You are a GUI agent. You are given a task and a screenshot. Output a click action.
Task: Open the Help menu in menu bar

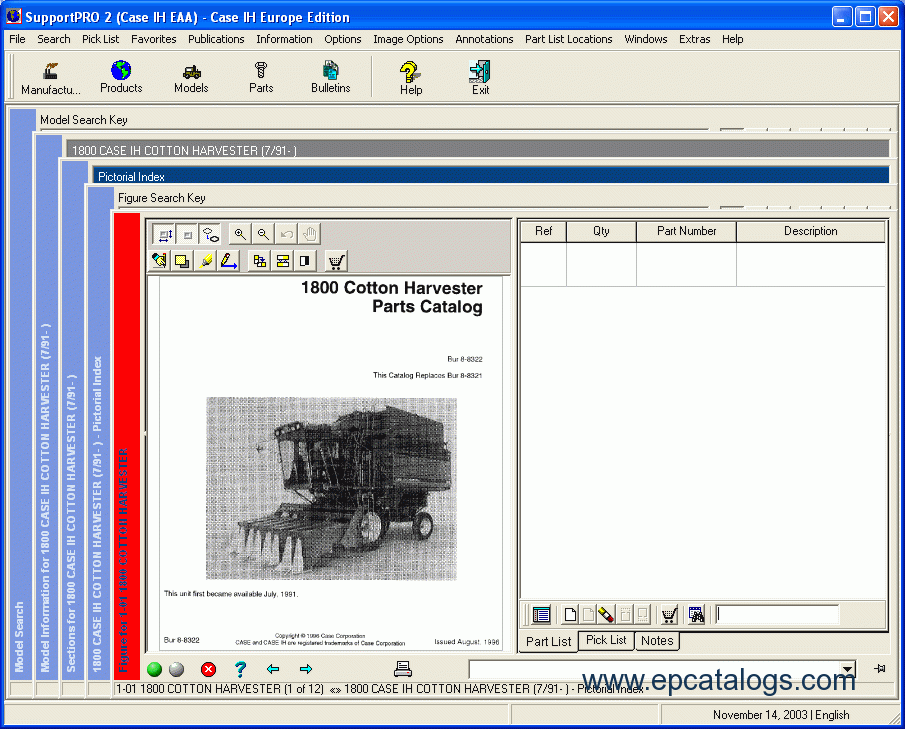tap(732, 39)
